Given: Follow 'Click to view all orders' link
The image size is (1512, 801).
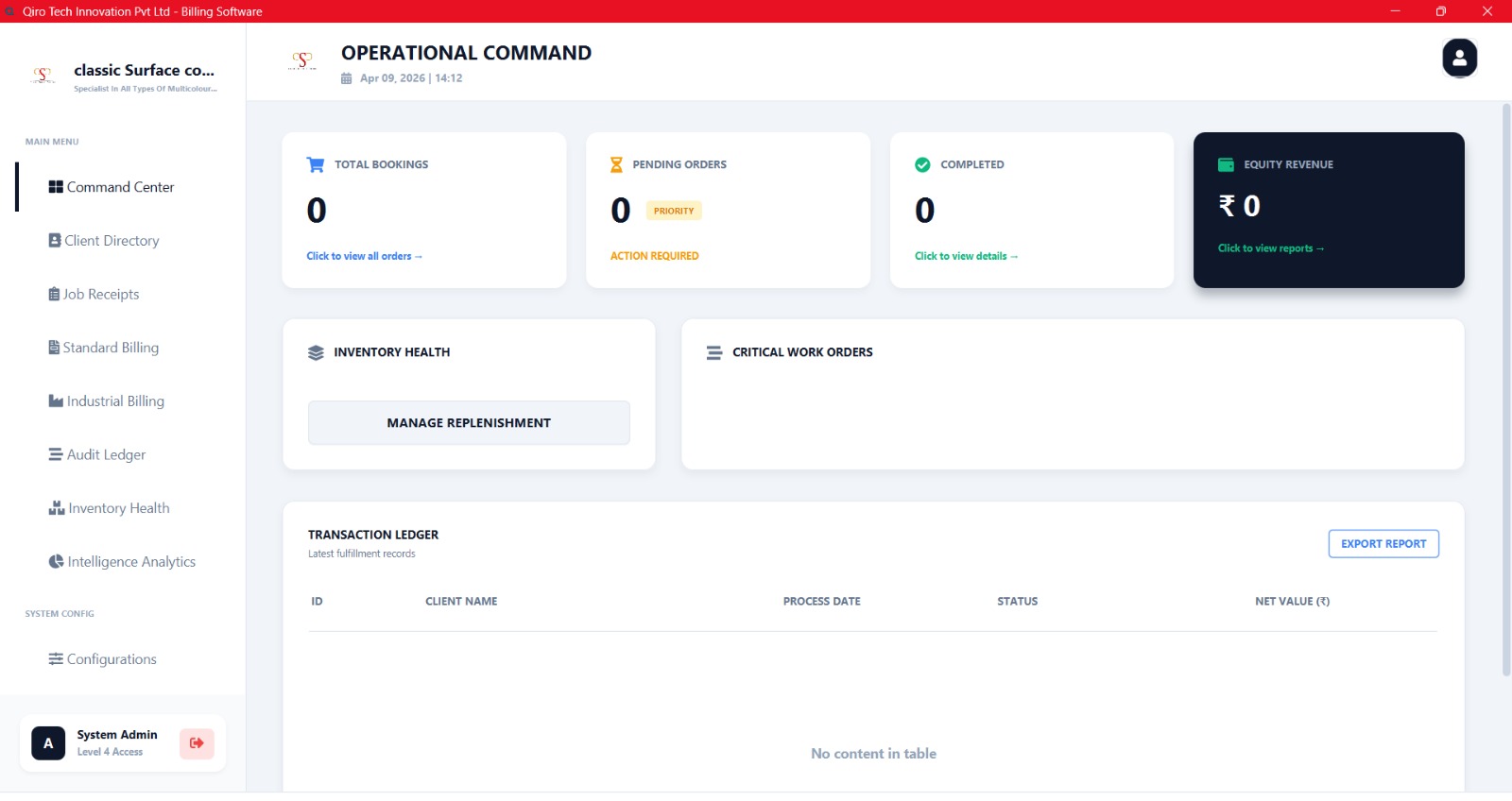Looking at the screenshot, I should coord(365,256).
